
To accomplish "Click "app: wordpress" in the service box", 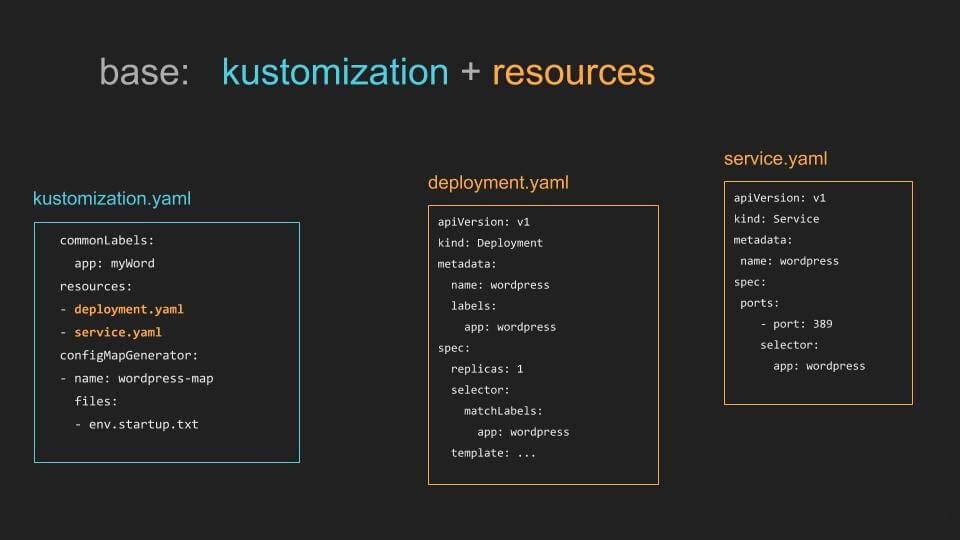I will coord(820,366).
